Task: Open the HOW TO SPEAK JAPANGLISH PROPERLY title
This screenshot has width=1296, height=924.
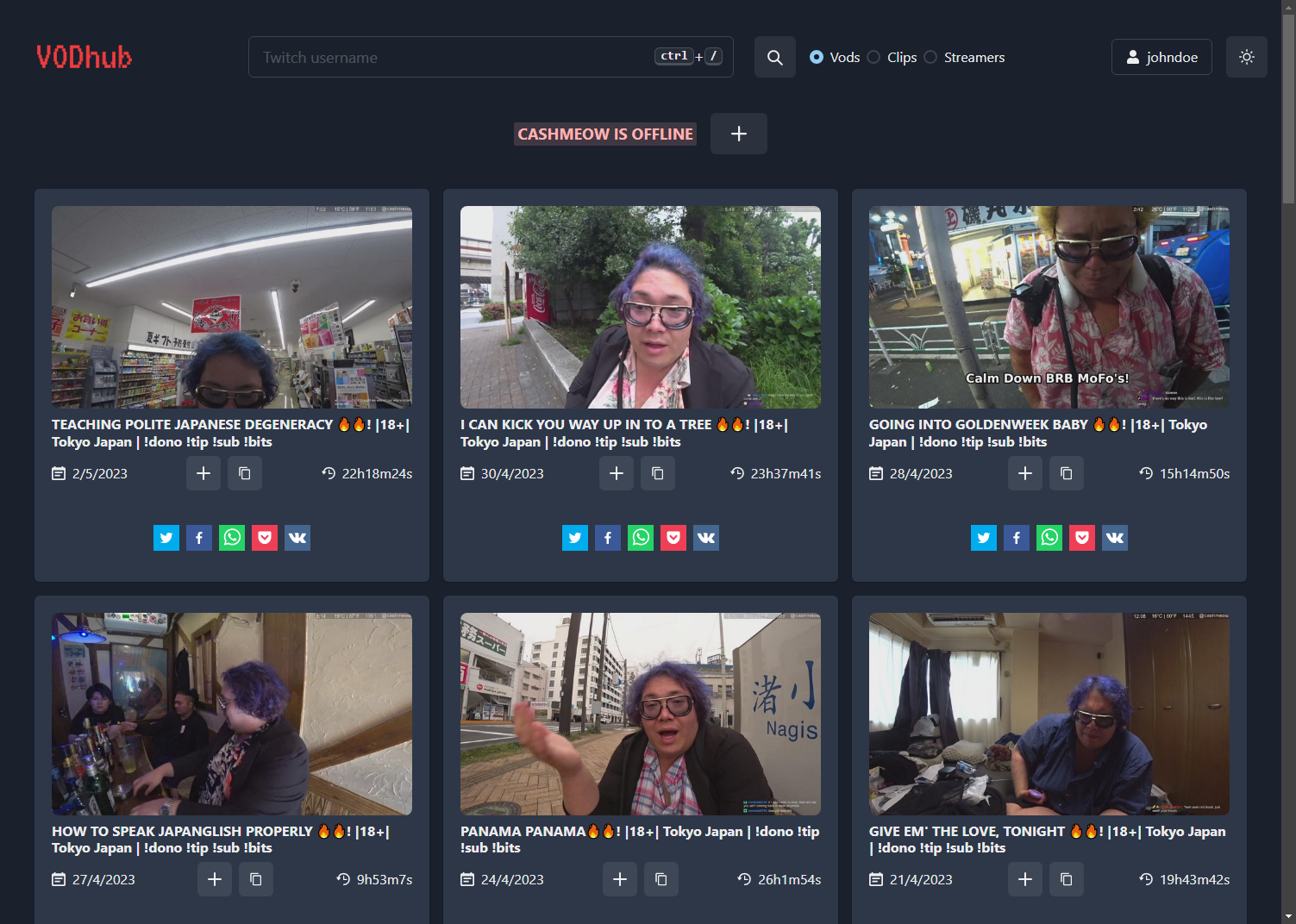Action: 221,840
